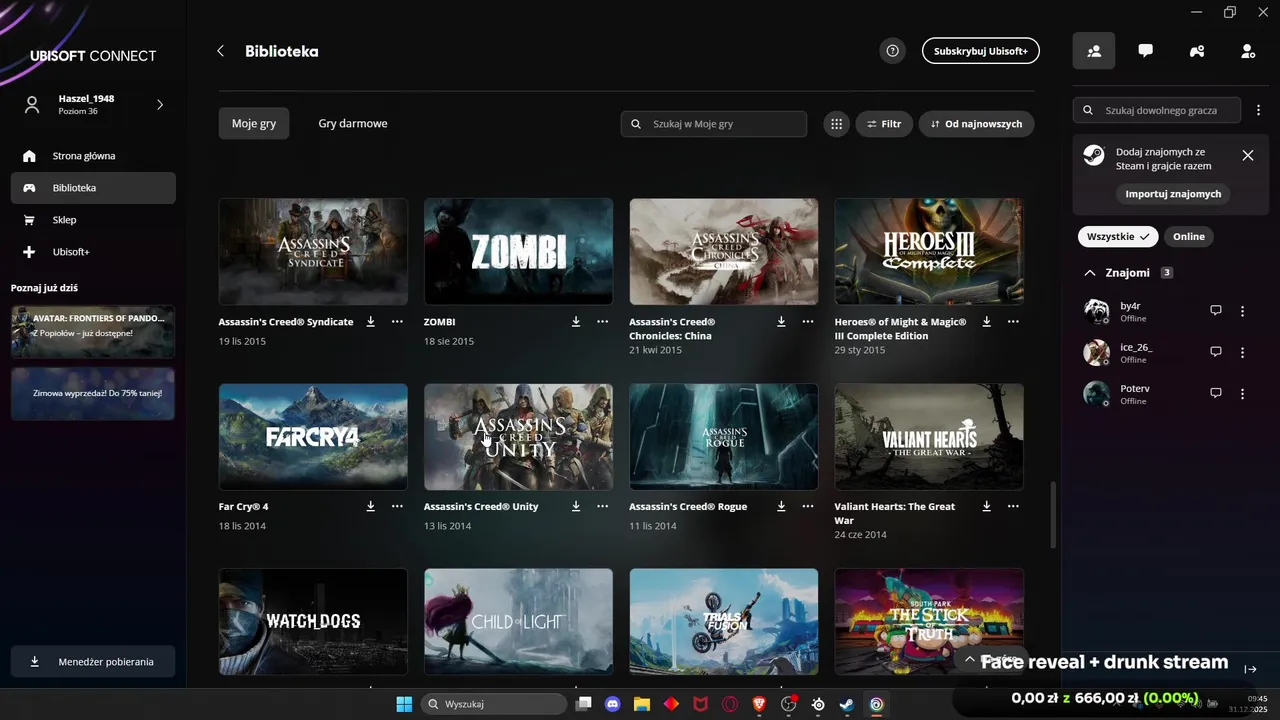The width and height of the screenshot is (1280, 720).
Task: Open more options for Assassin's Creed Syndicate
Action: tap(397, 322)
